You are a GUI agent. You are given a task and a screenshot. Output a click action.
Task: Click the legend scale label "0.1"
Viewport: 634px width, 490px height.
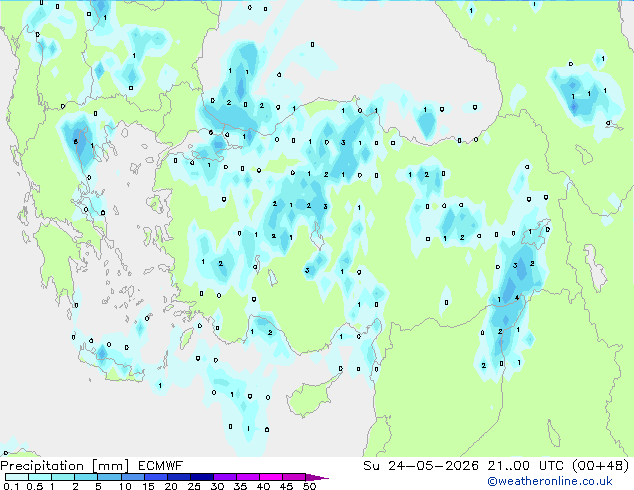[x=11, y=486]
